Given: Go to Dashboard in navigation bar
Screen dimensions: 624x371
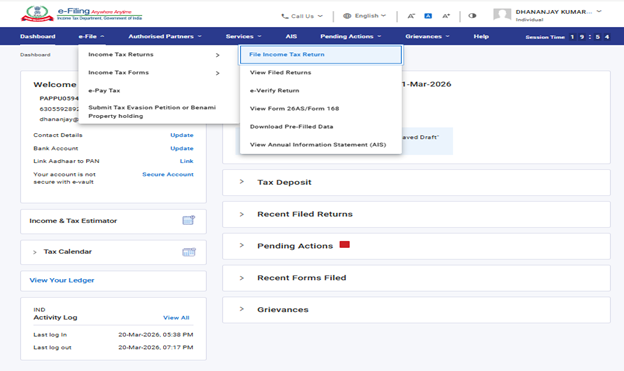Looking at the screenshot, I should click(x=38, y=36).
